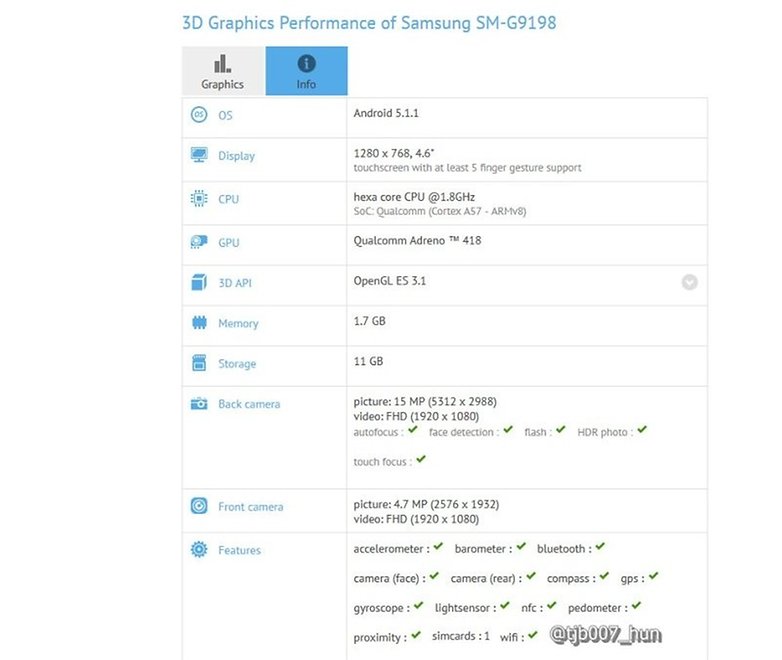Click the flash check mark
The height and width of the screenshot is (660, 782).
click(x=561, y=430)
